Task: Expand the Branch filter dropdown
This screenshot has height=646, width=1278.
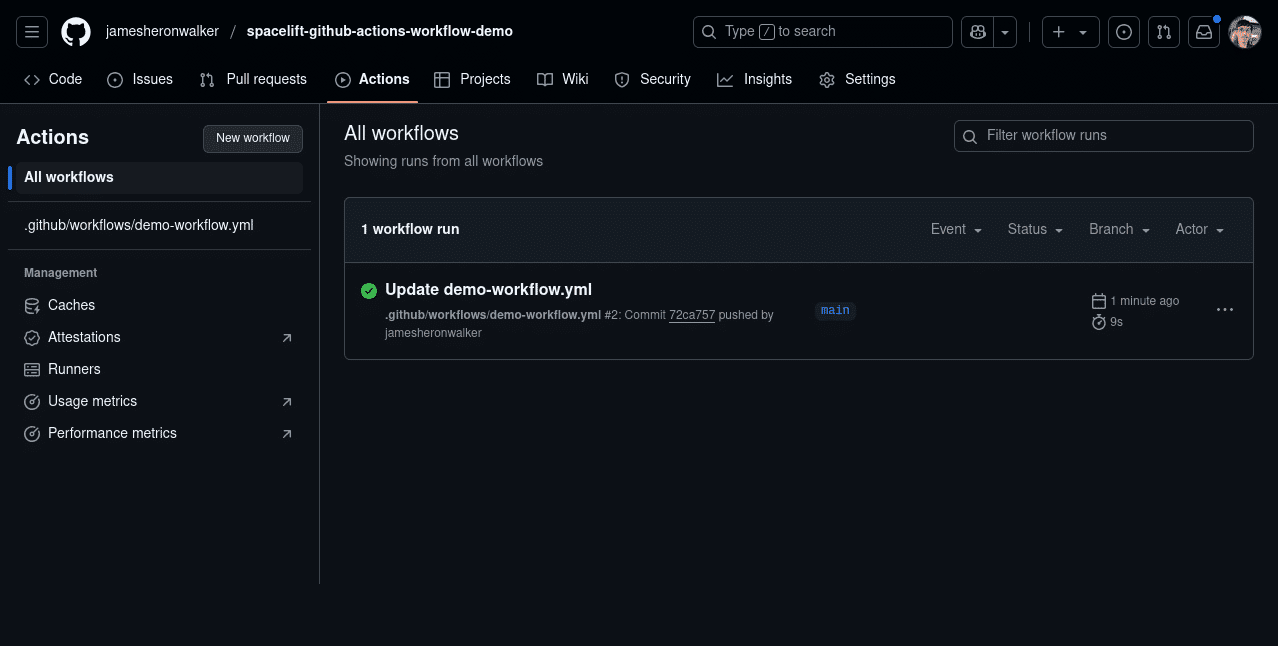Action: (1117, 229)
